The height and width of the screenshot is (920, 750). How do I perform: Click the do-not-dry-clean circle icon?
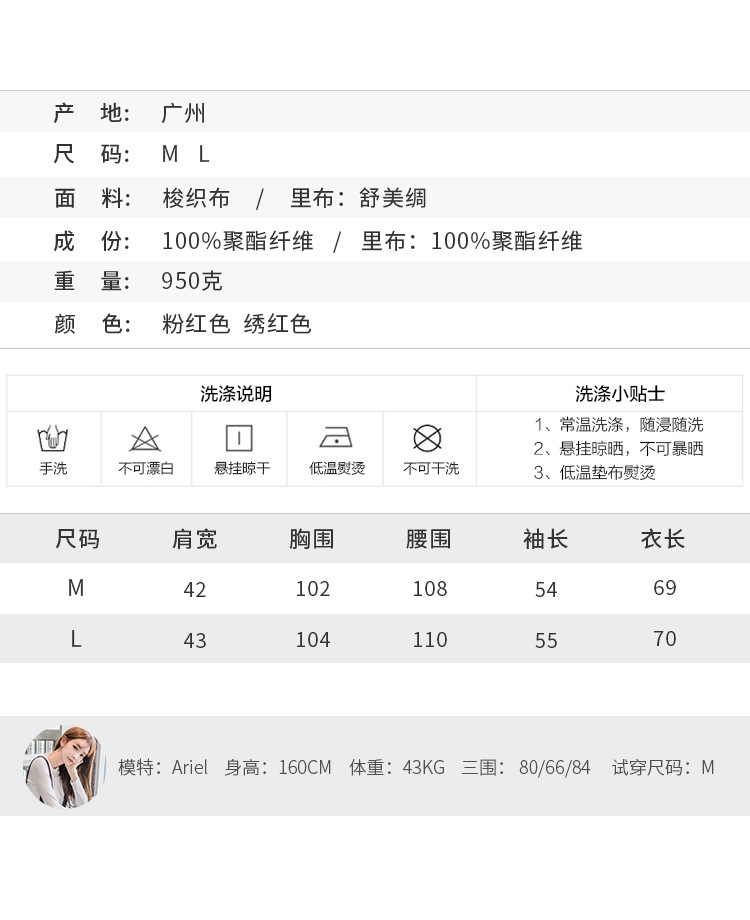[427, 438]
